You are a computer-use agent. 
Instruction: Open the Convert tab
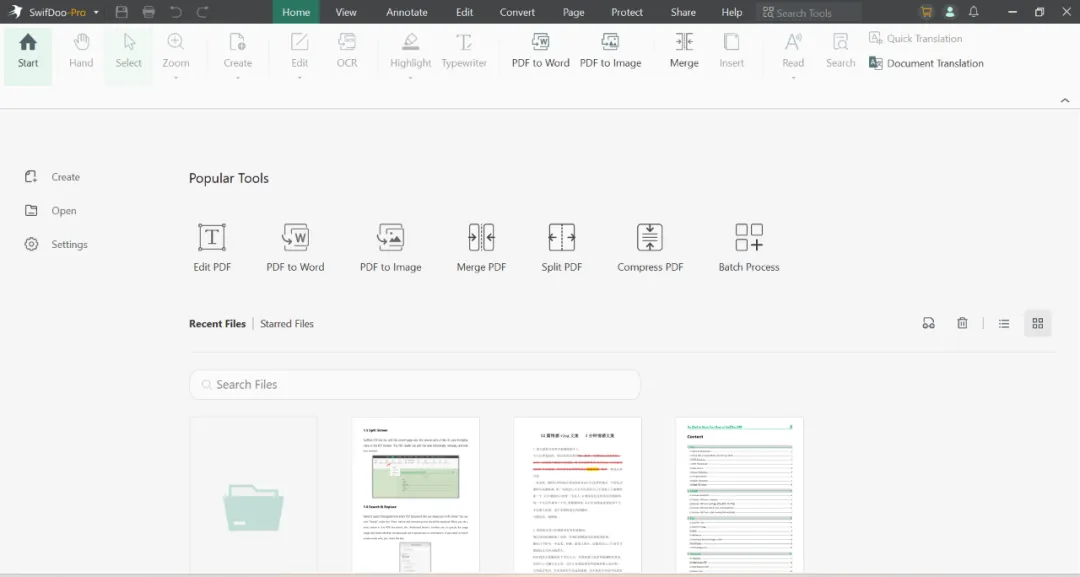pos(517,12)
